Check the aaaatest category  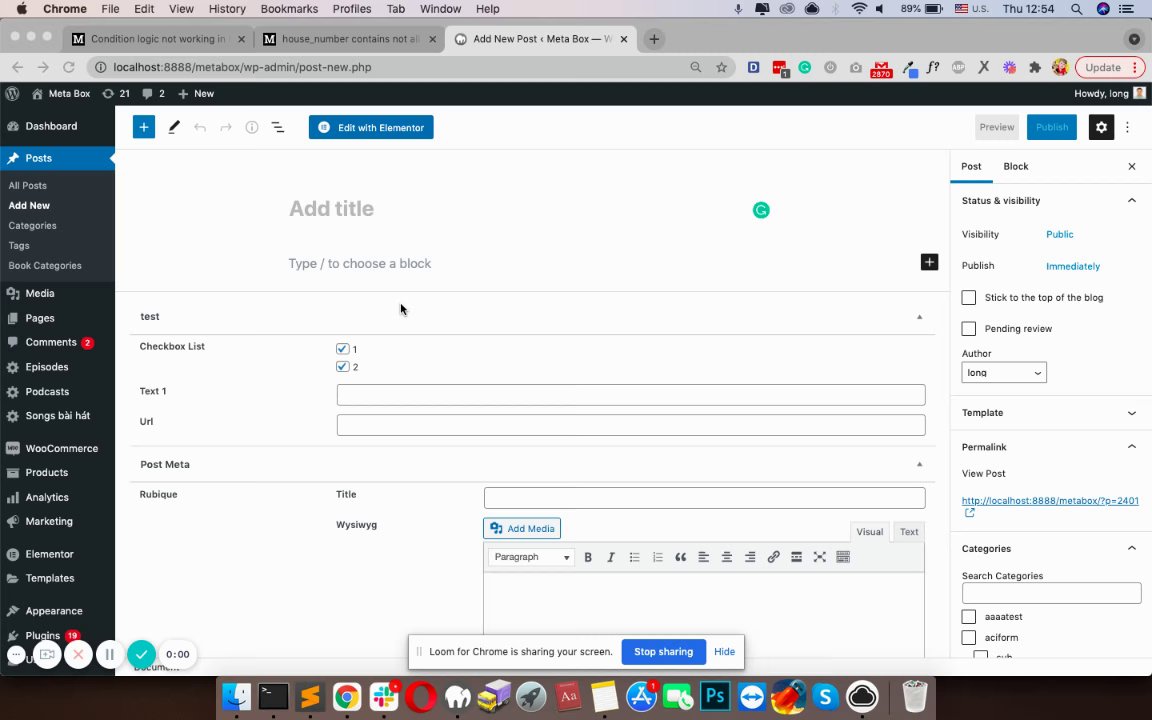[968, 616]
